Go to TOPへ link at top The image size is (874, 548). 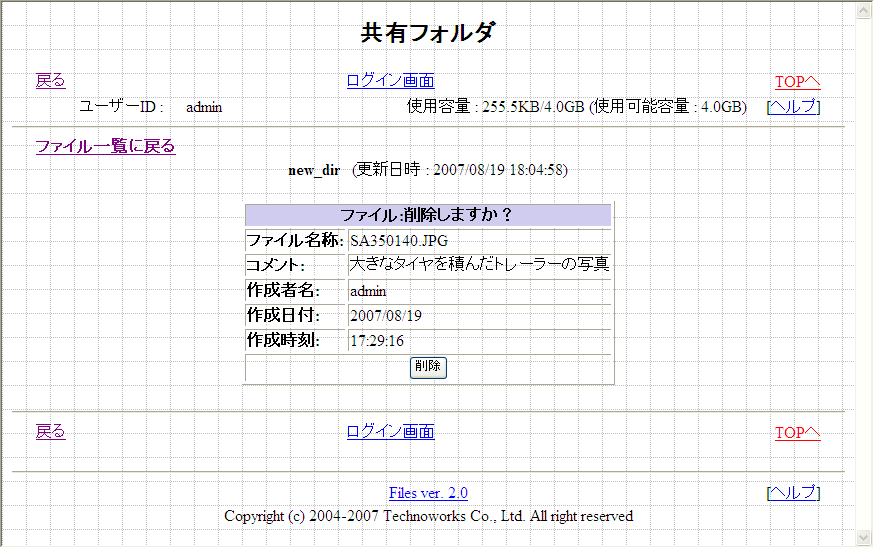click(x=797, y=82)
